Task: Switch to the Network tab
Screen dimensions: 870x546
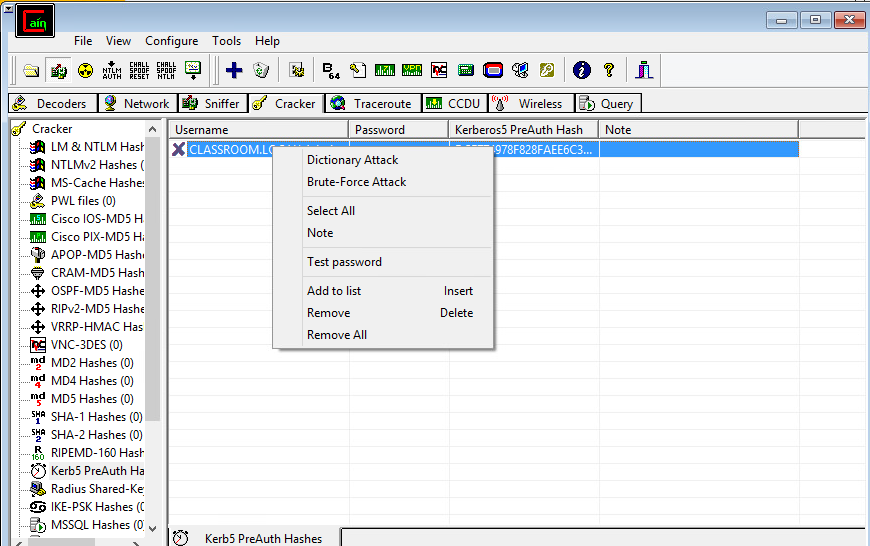Action: coord(138,104)
